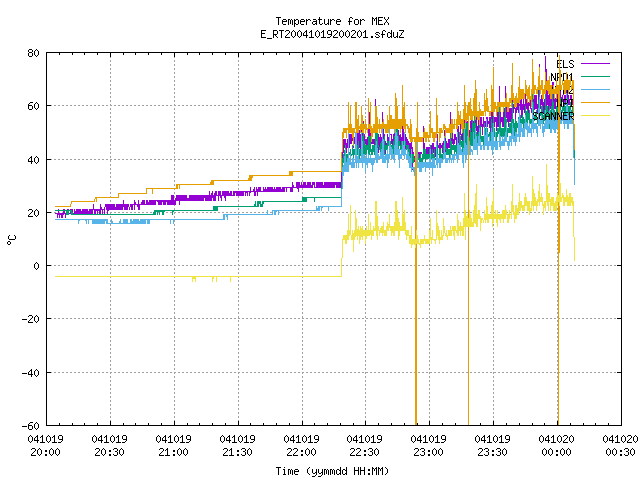Screen dimensions: 640x480
Task: Click the purple ELS legend line sample
Action: [x=595, y=64]
